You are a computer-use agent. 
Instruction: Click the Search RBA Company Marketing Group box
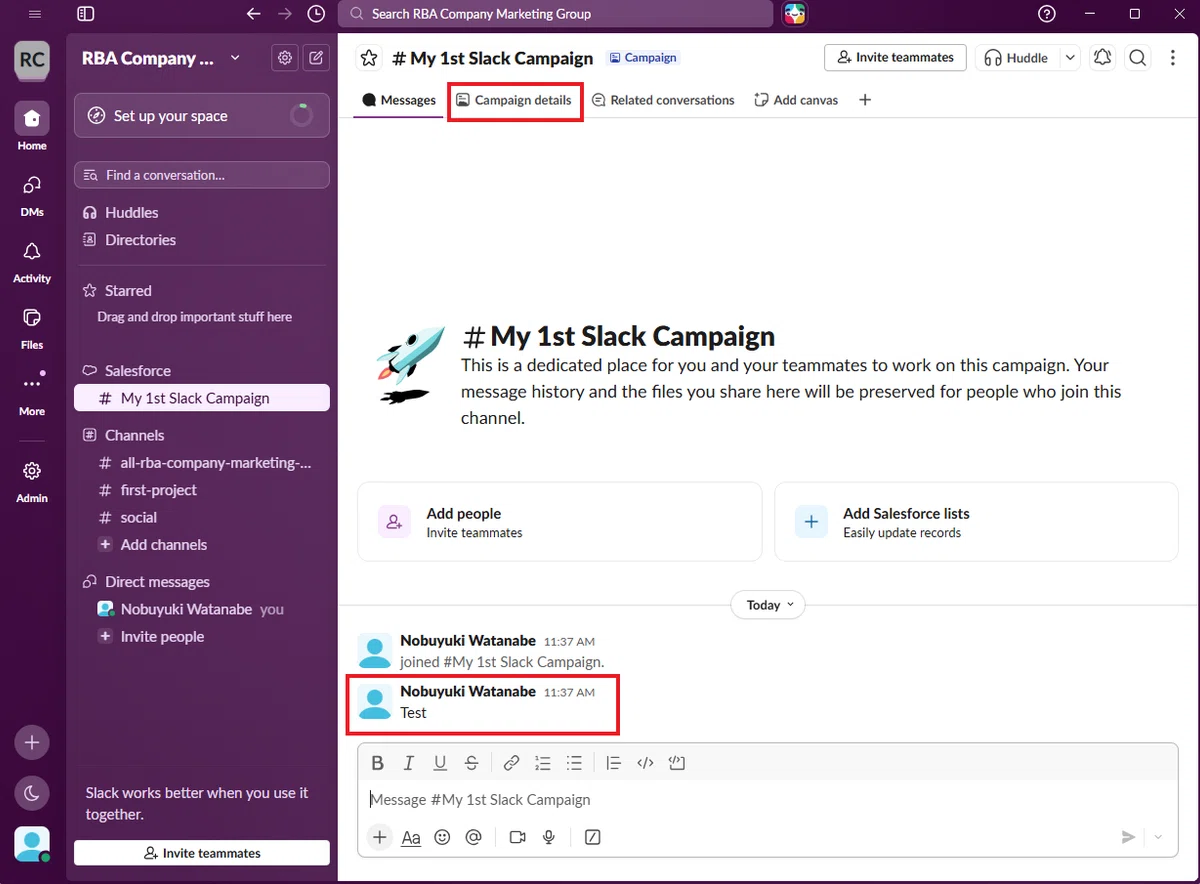(x=556, y=14)
